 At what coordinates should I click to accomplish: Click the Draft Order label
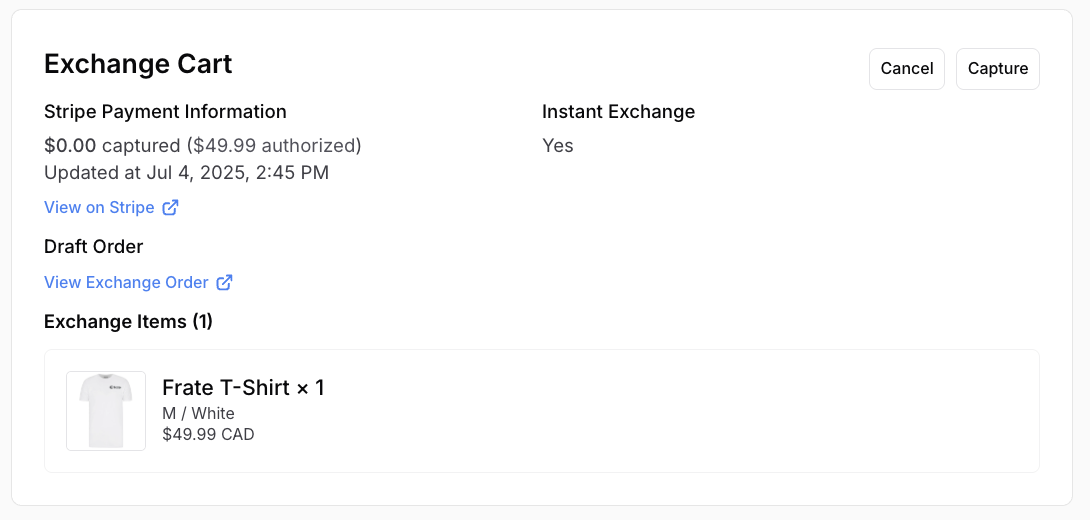pos(93,247)
